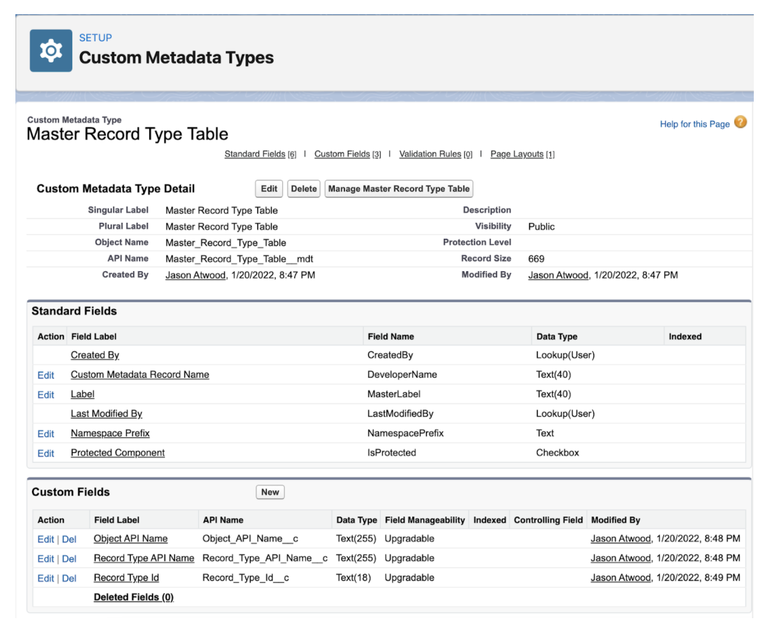Open the Record Type API Name link
Image resolution: width=768 pixels, height=630 pixels.
(144, 558)
